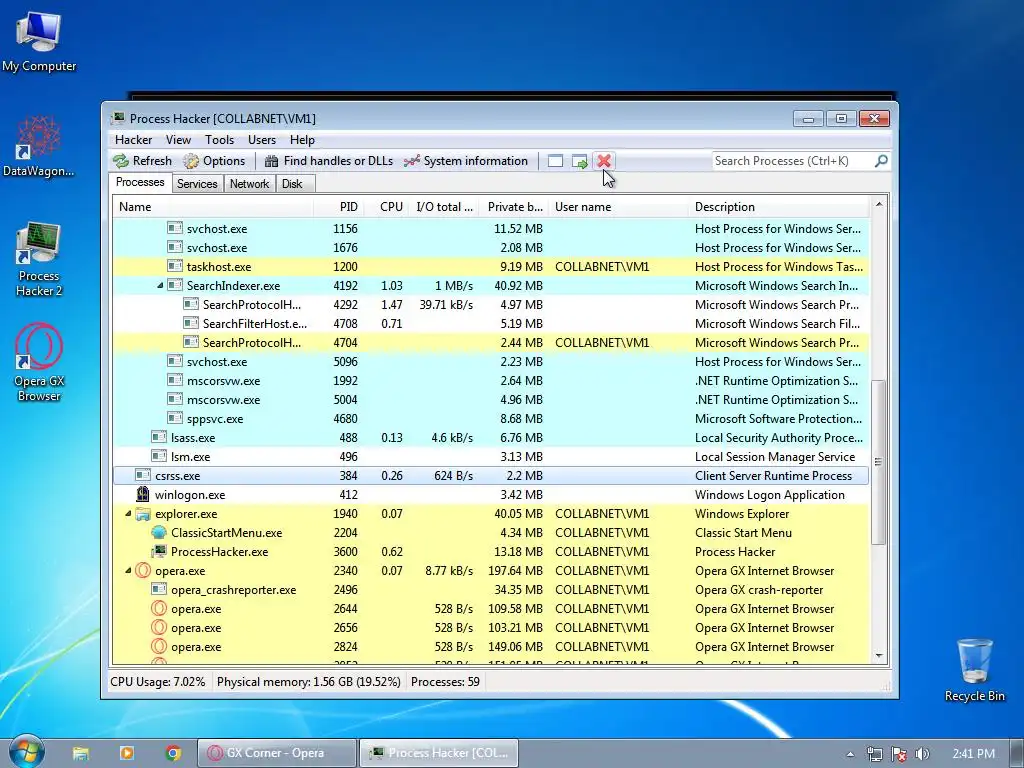The image size is (1024, 768).
Task: Select opera_crashreporter.exe process row
Action: [x=491, y=590]
